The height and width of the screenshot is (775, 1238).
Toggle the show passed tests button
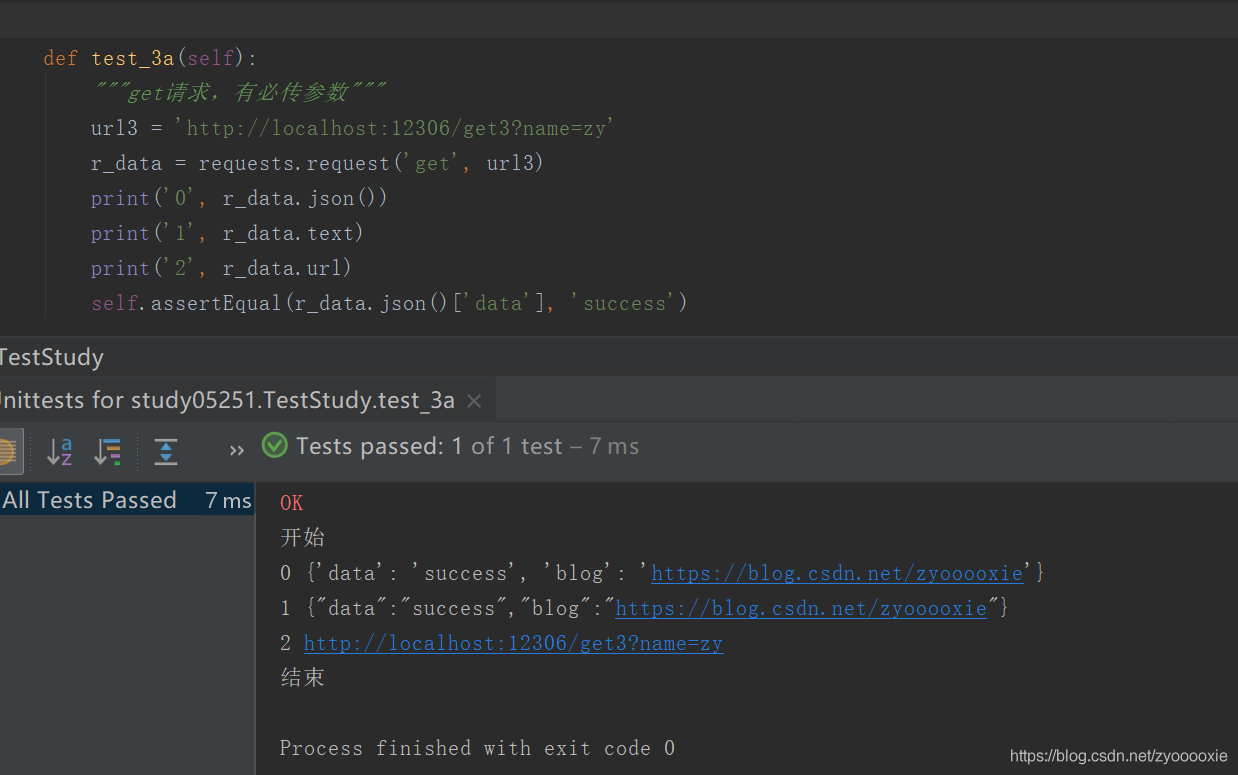[x=8, y=452]
